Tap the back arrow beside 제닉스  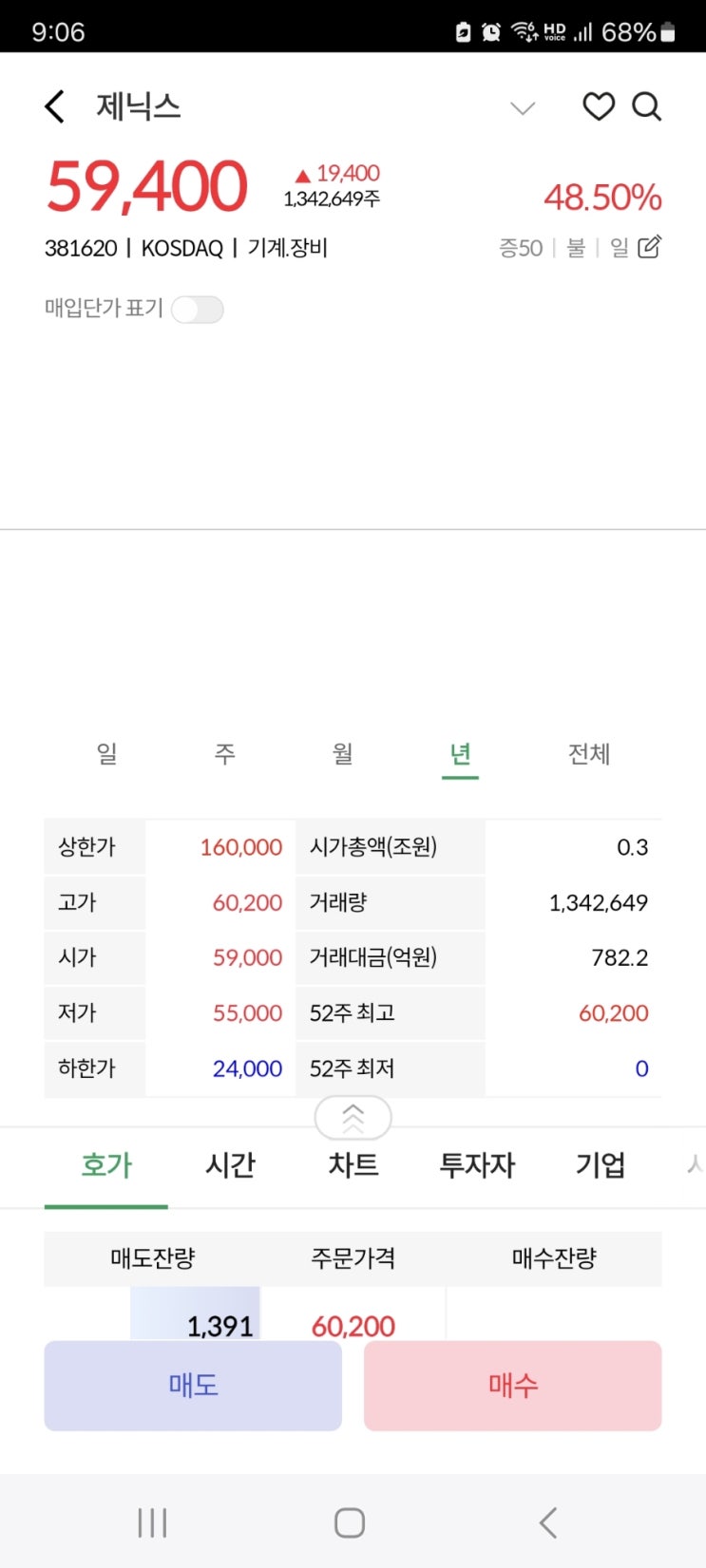click(x=55, y=106)
